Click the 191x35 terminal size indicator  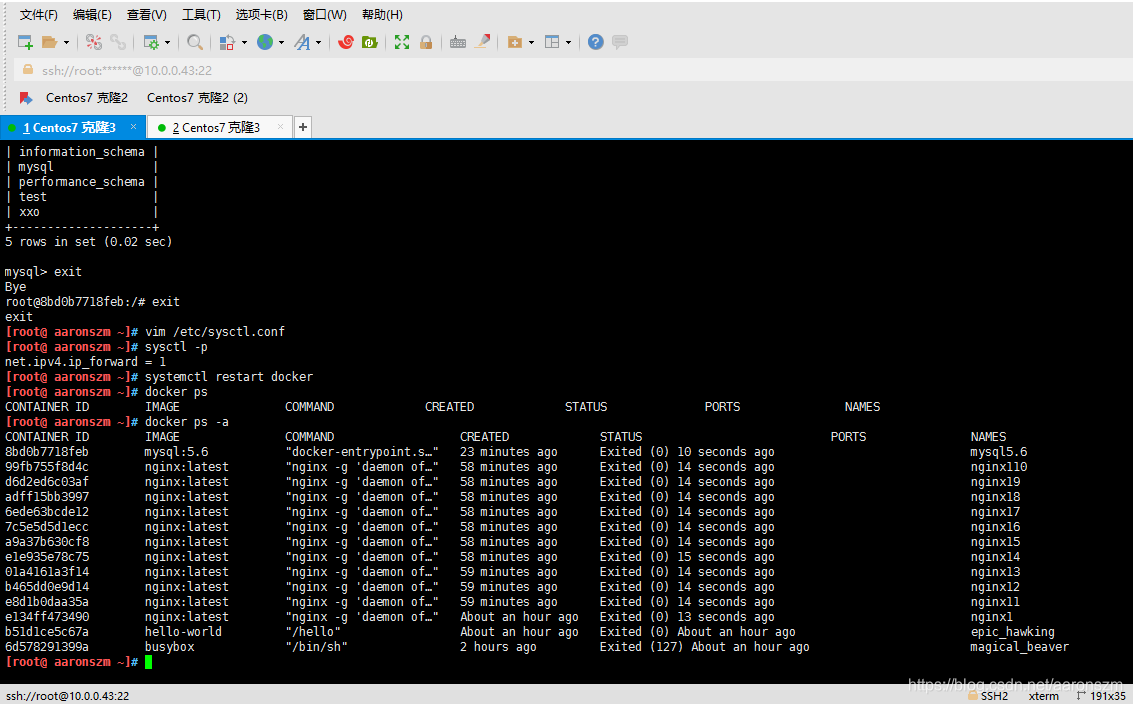point(1101,695)
